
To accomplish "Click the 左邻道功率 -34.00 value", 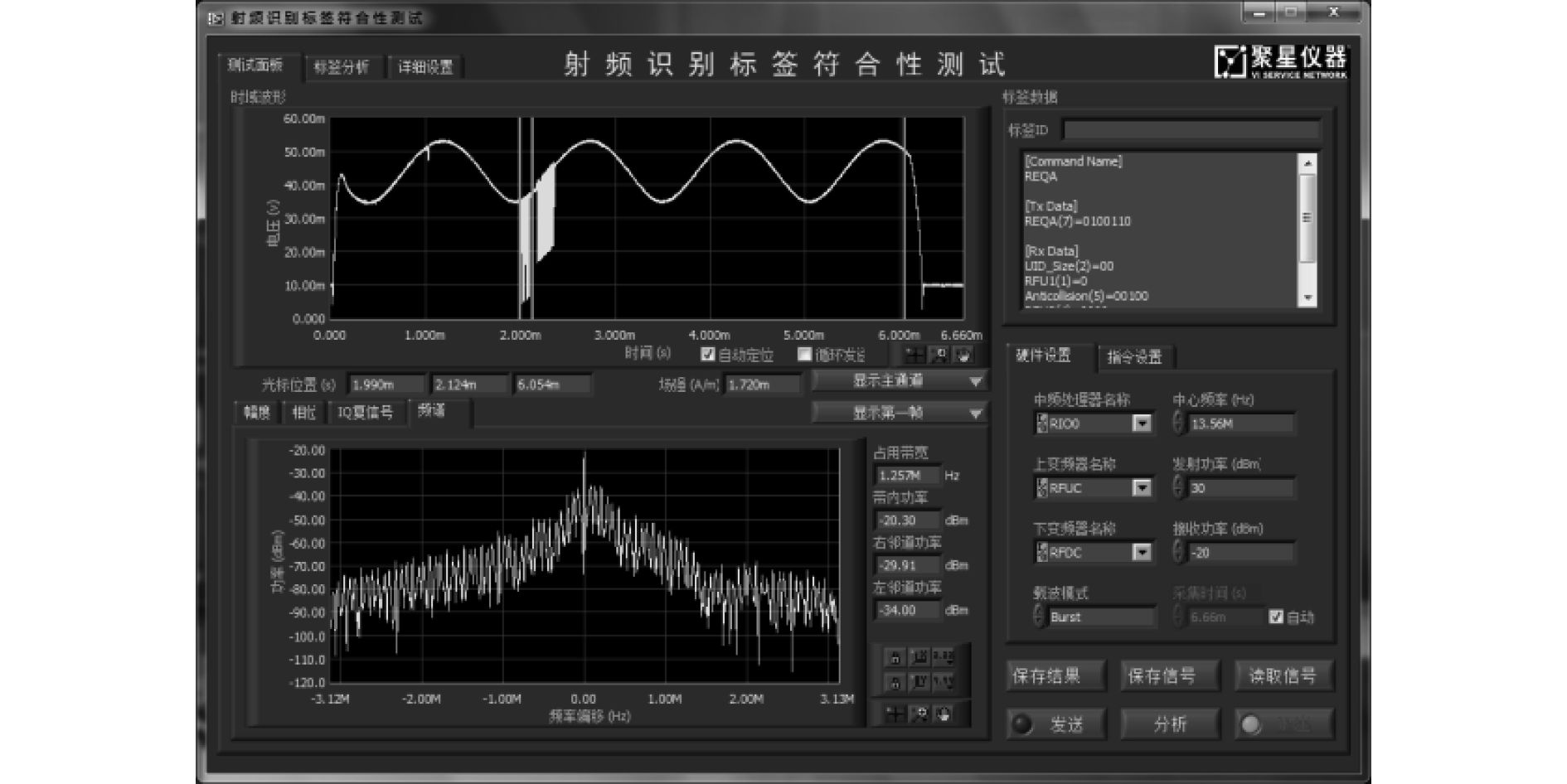I will tap(908, 610).
